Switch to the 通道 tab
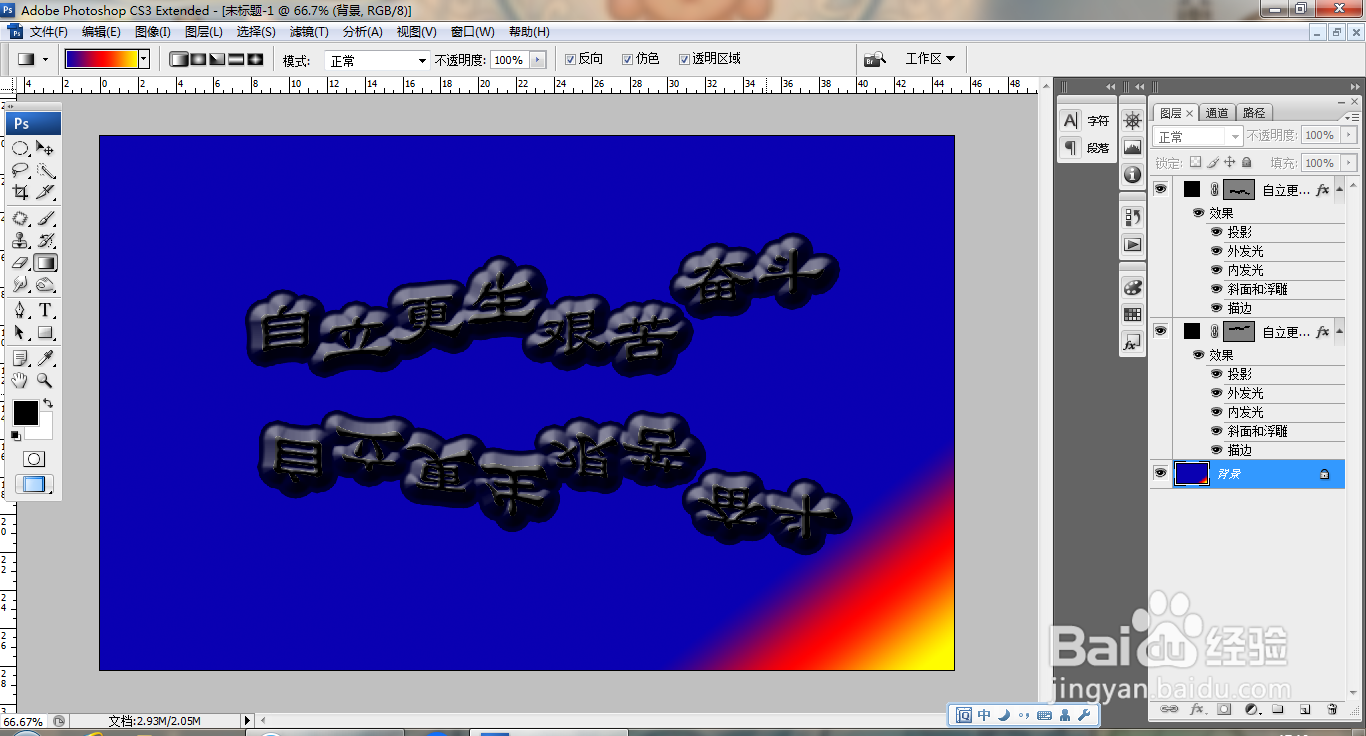The image size is (1366, 736). [1217, 113]
